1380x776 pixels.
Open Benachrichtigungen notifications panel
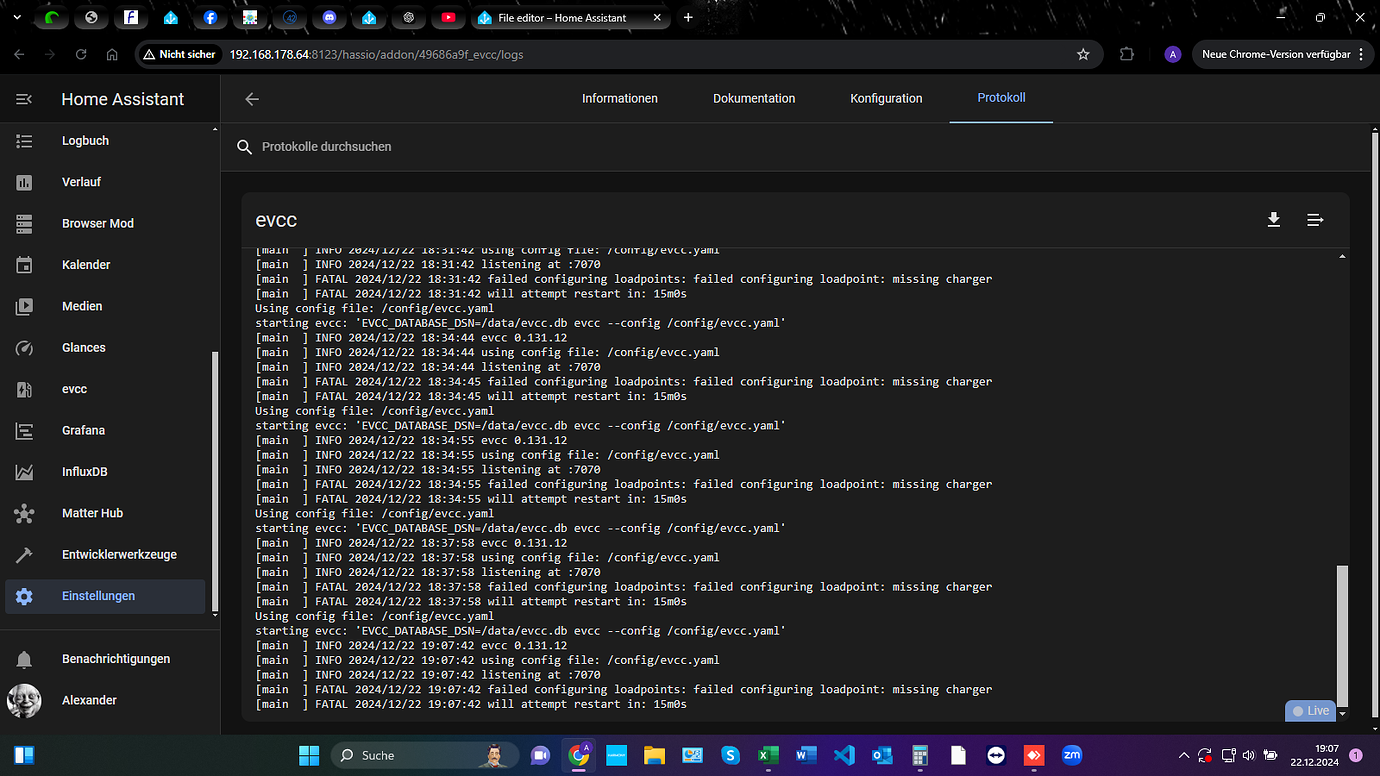(115, 659)
